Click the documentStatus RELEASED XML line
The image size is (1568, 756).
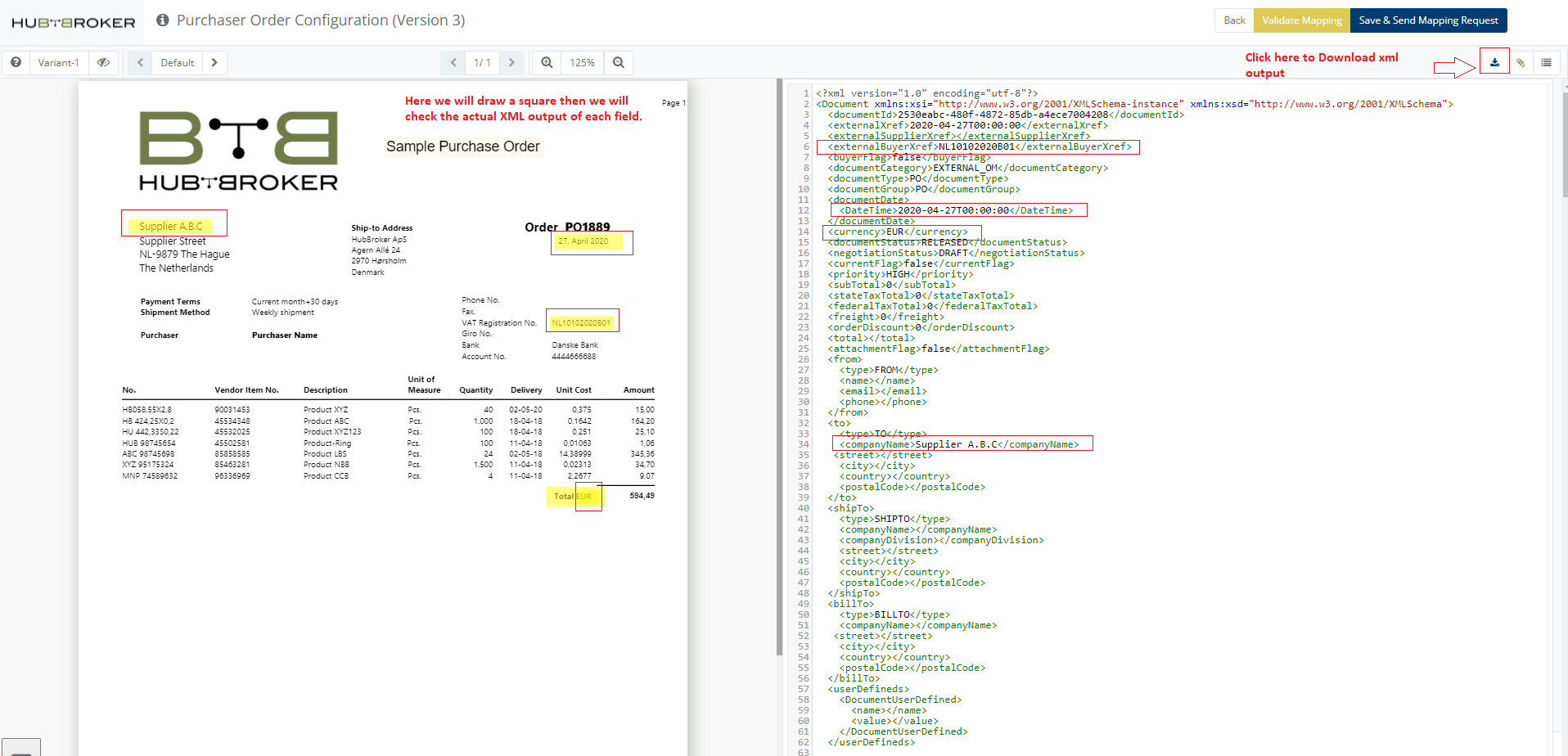click(x=948, y=242)
